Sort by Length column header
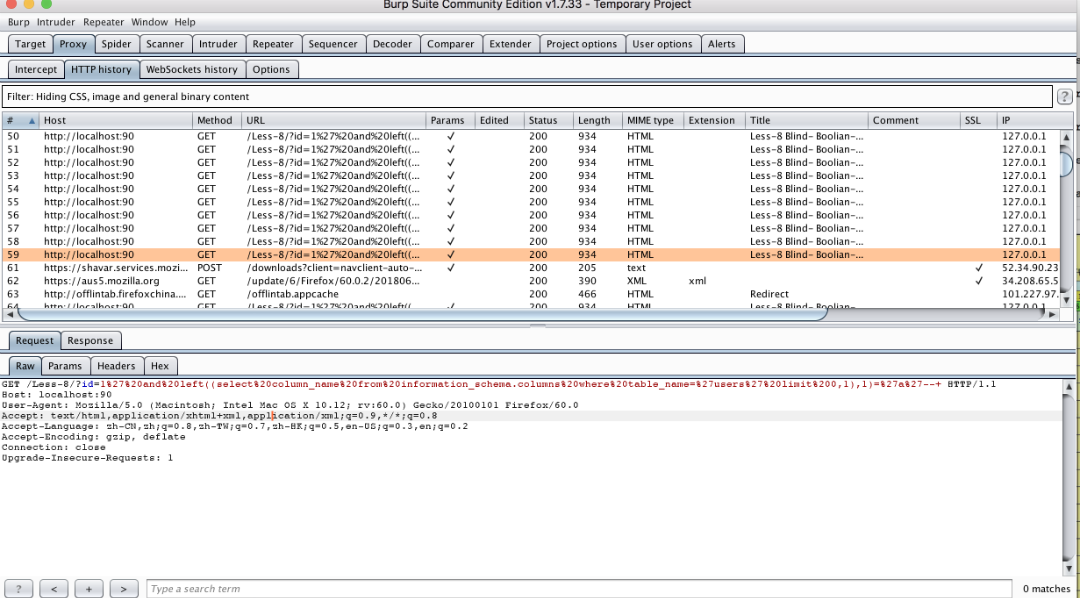Screen dimensions: 1080x598 coord(597,121)
